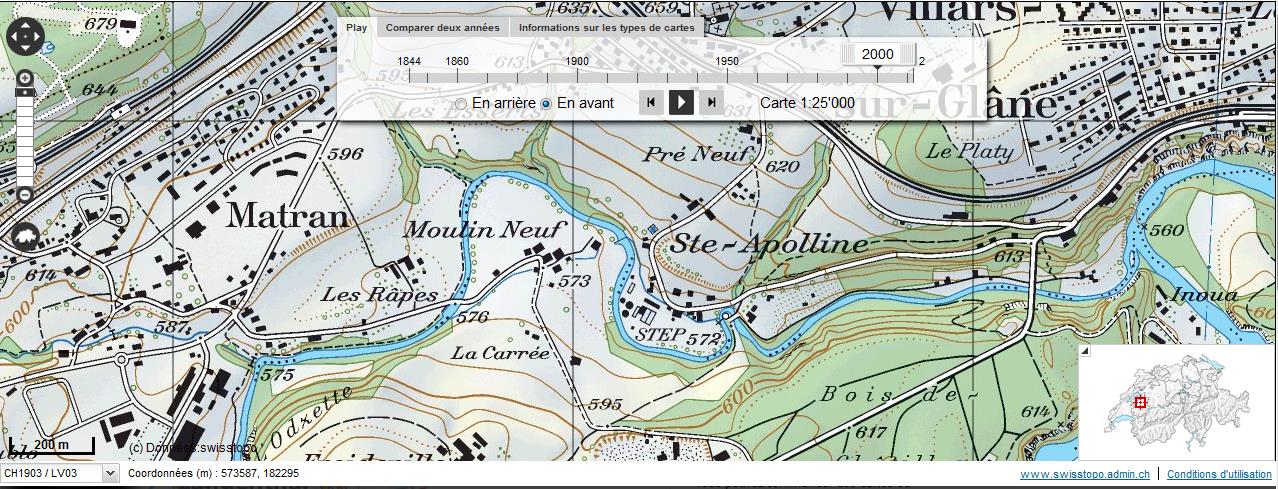The height and width of the screenshot is (489, 1278).
Task: Jump to the first year of timeline
Action: [651, 102]
